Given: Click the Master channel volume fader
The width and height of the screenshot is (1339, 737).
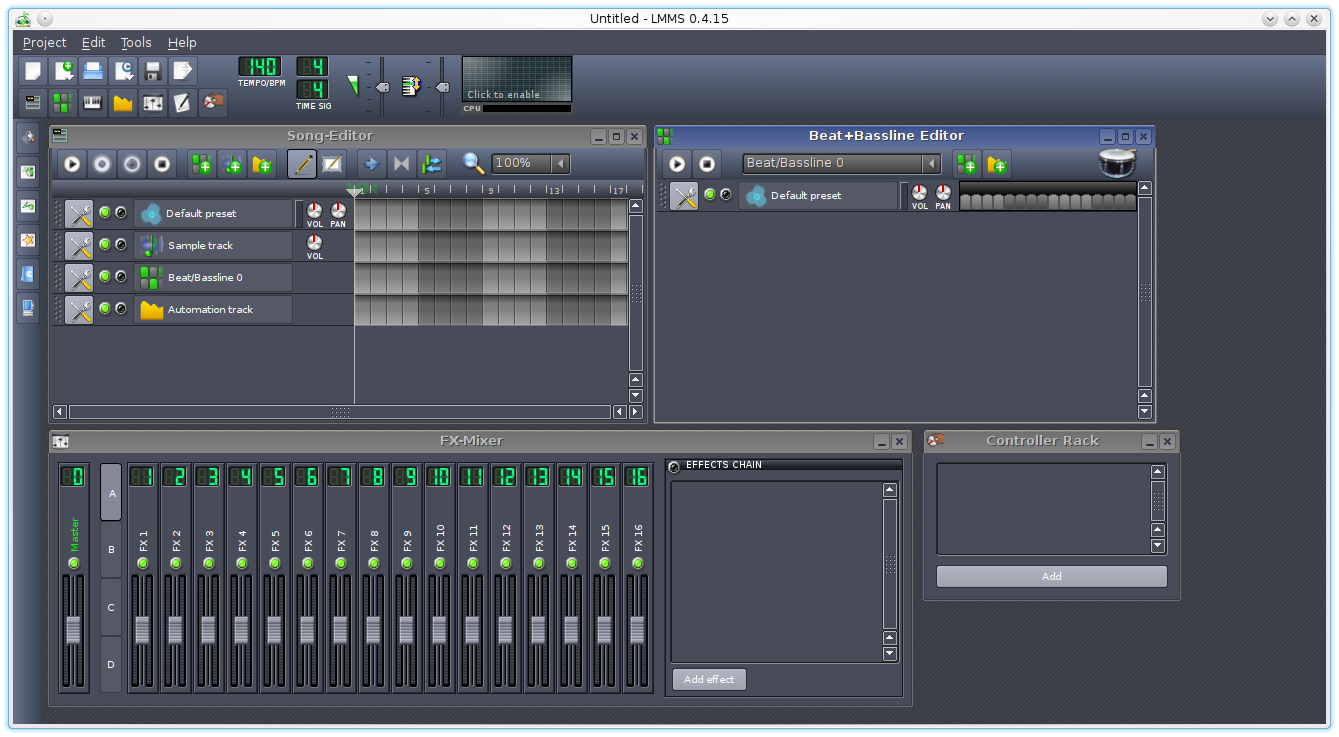Looking at the screenshot, I should [x=73, y=629].
